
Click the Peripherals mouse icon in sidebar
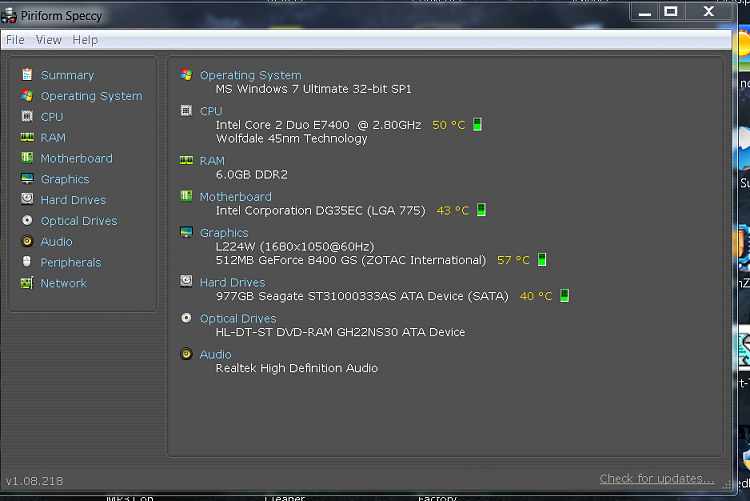[x=27, y=261]
